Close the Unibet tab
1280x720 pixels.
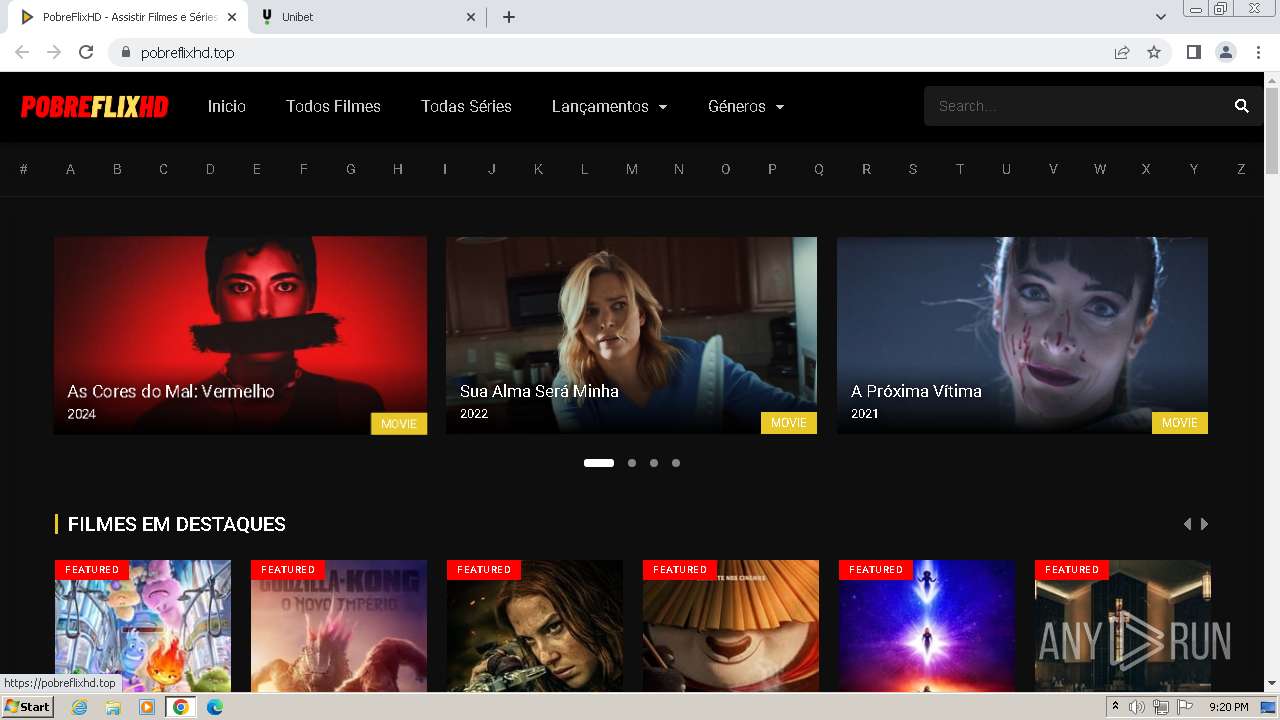tap(472, 17)
